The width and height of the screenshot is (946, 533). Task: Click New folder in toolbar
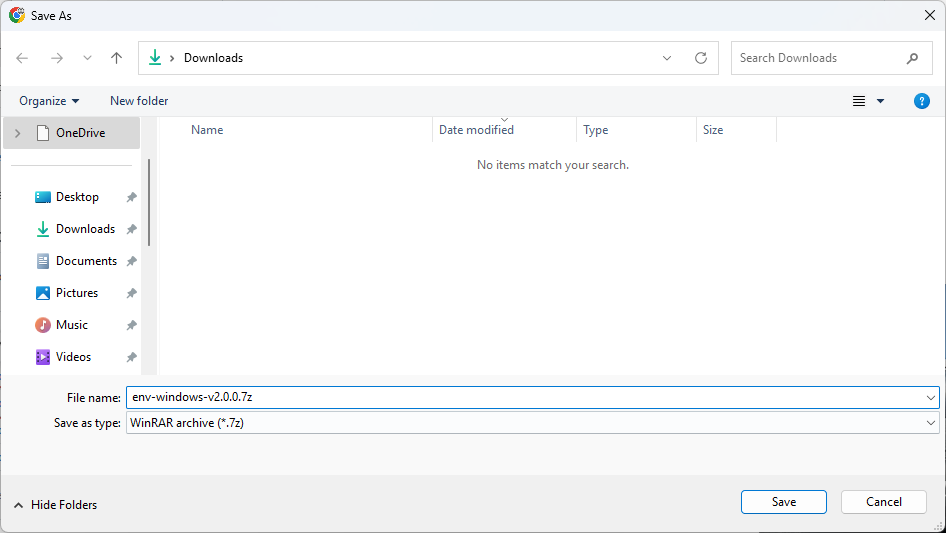tap(139, 101)
